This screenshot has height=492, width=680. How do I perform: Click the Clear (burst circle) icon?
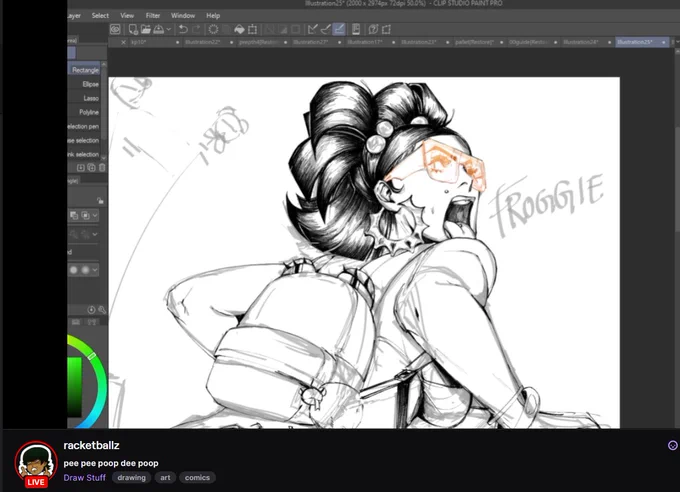pos(213,29)
